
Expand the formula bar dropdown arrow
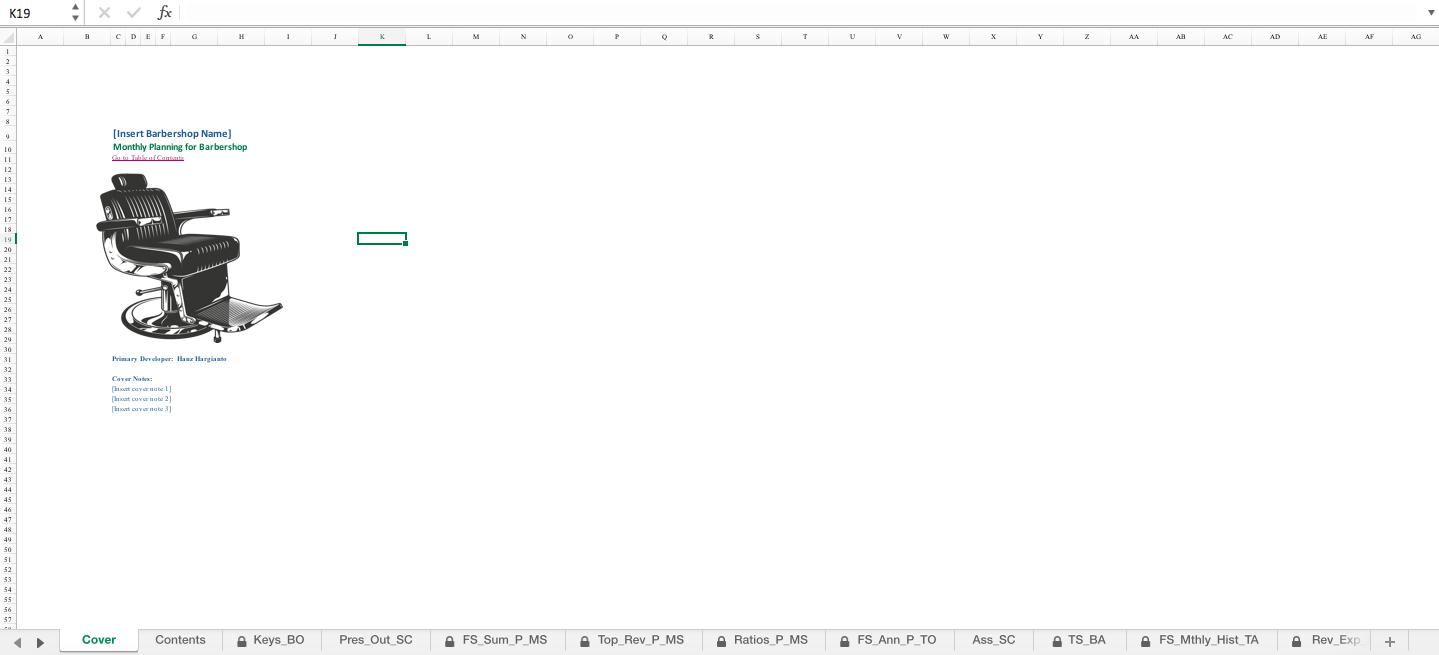click(1430, 13)
